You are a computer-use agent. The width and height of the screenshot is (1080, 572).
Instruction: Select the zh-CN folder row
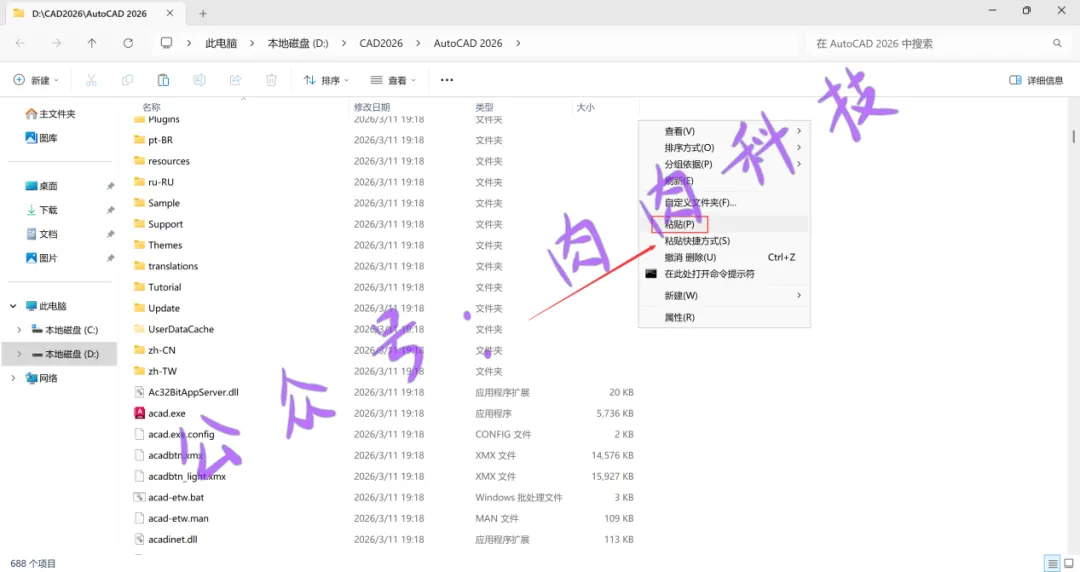click(384, 350)
